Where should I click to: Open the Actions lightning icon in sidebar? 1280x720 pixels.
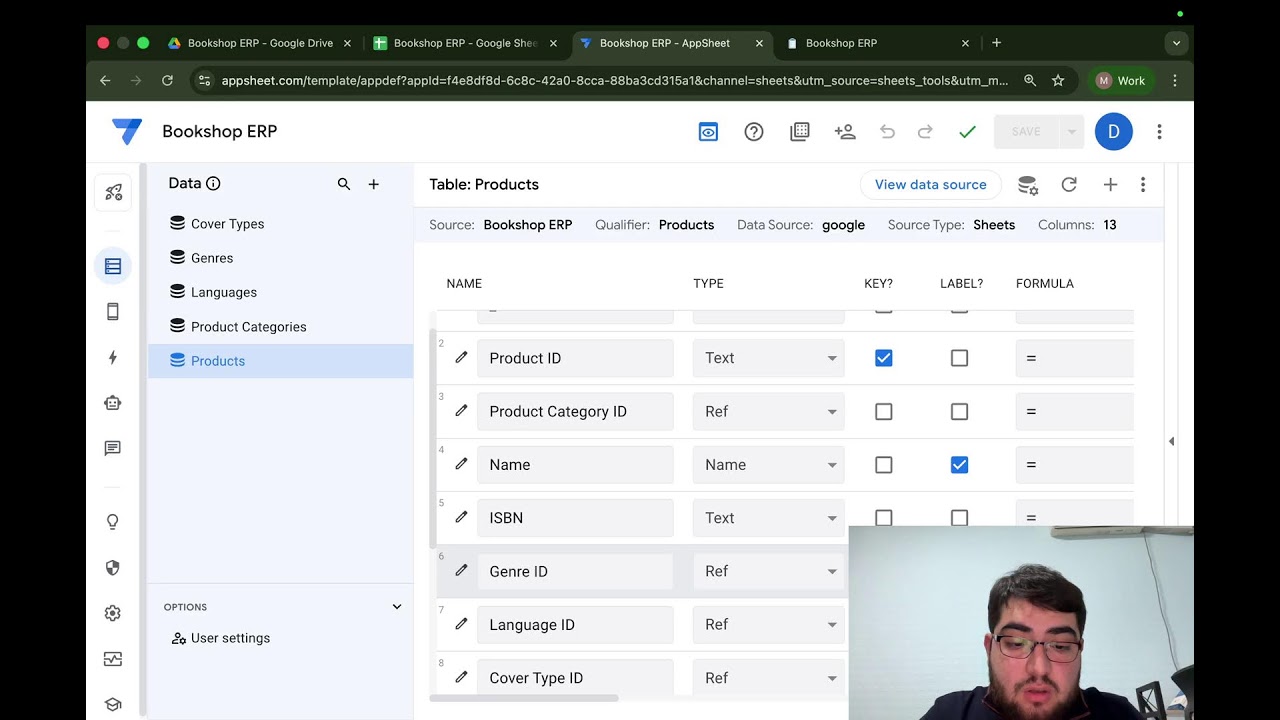coord(113,358)
